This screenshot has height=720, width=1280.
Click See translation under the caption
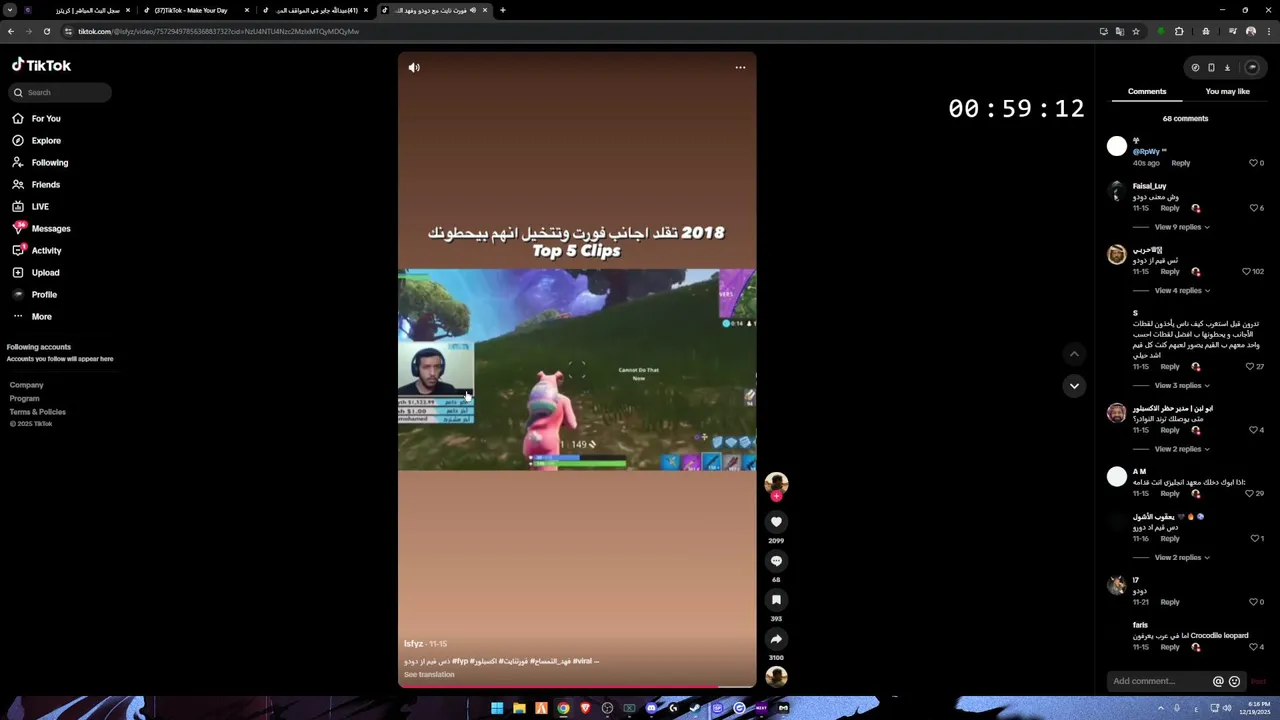click(429, 675)
